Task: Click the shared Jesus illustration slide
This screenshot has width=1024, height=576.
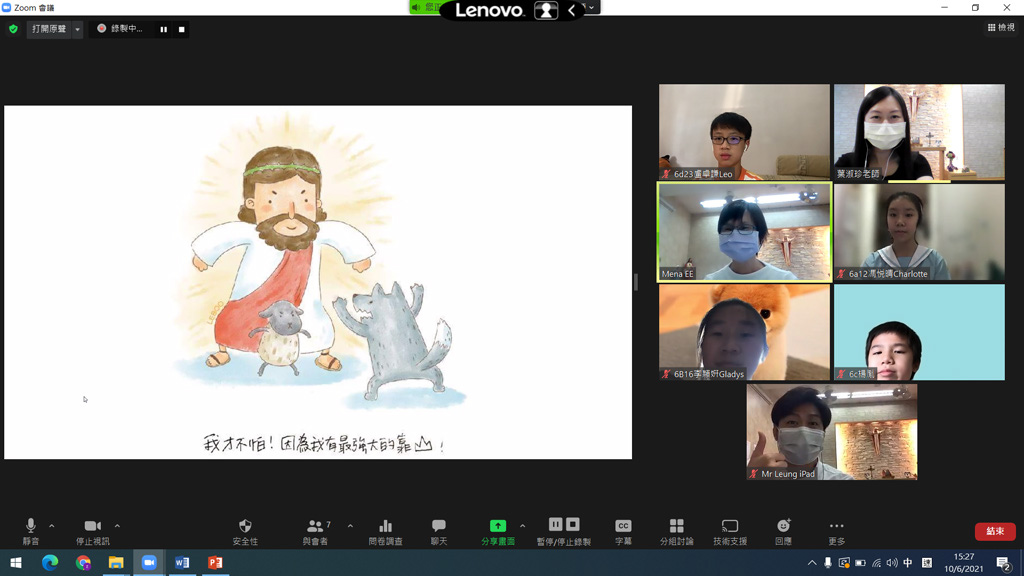Action: click(318, 282)
